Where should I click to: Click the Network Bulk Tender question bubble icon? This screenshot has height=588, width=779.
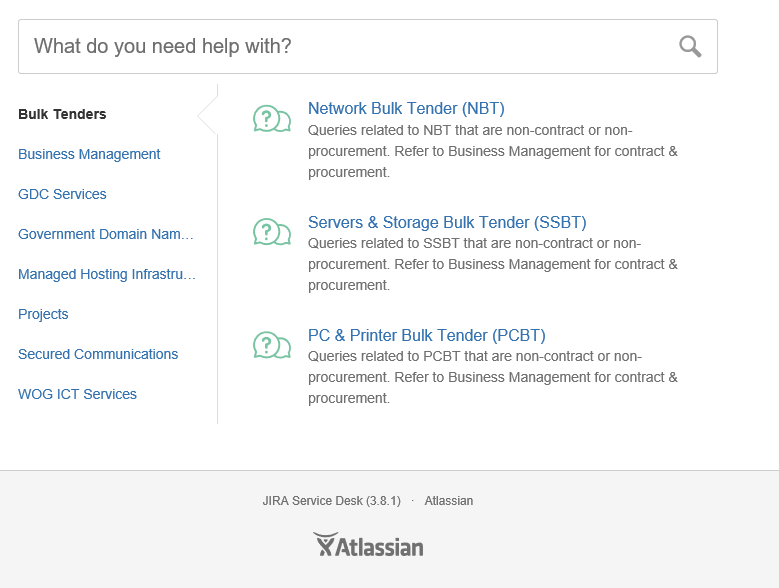[272, 119]
